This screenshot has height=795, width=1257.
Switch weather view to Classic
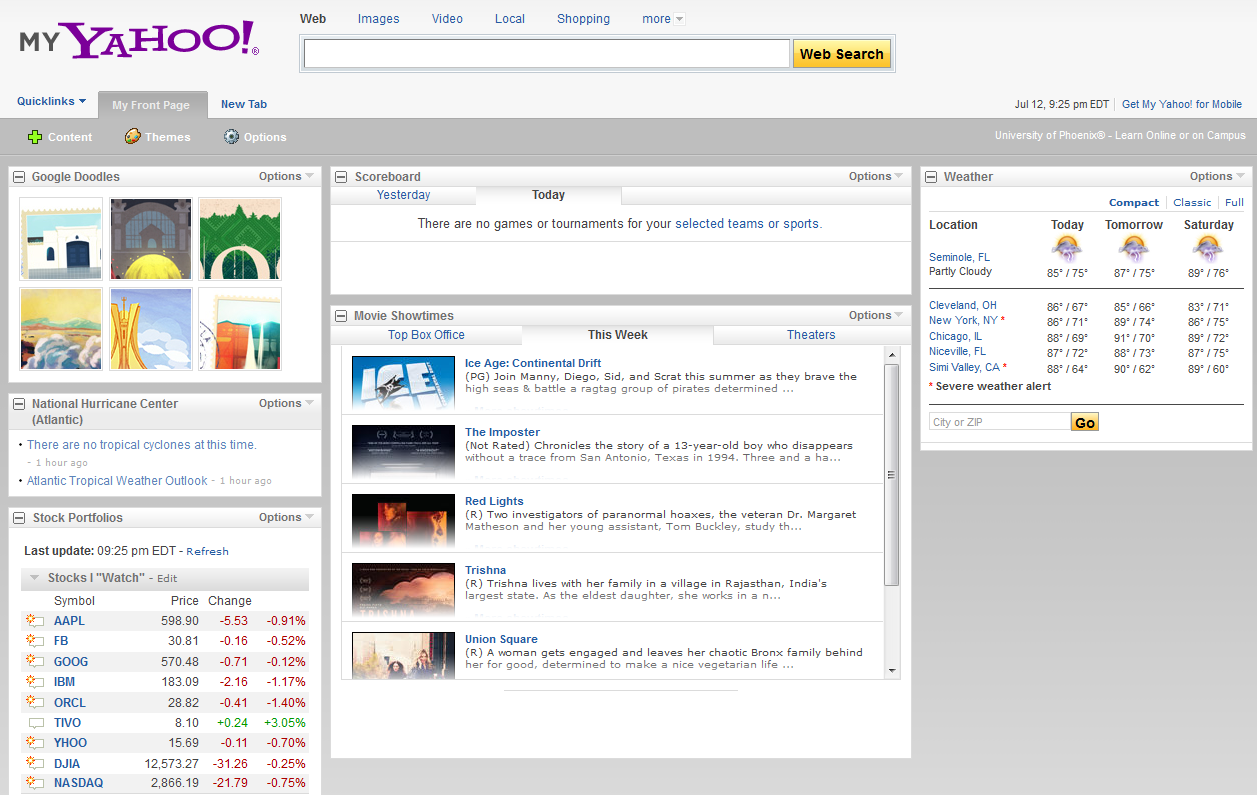[1192, 202]
